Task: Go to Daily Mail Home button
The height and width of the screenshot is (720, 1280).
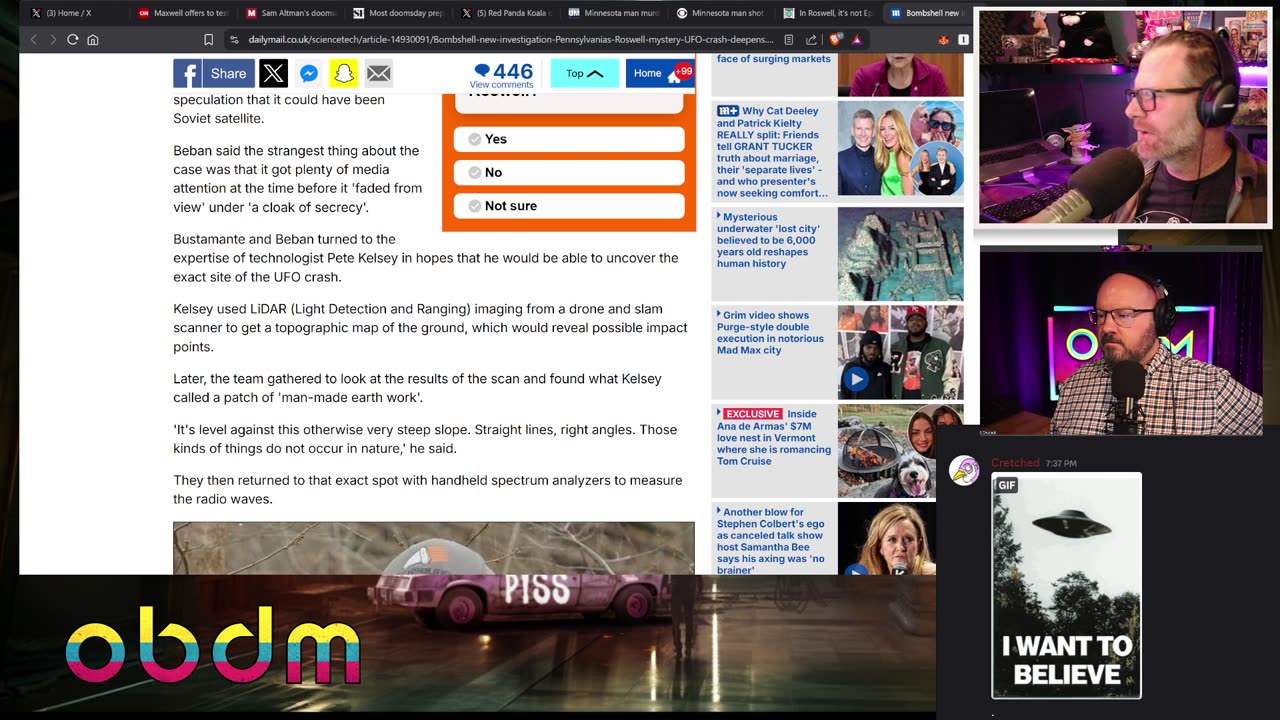Action: [660, 73]
